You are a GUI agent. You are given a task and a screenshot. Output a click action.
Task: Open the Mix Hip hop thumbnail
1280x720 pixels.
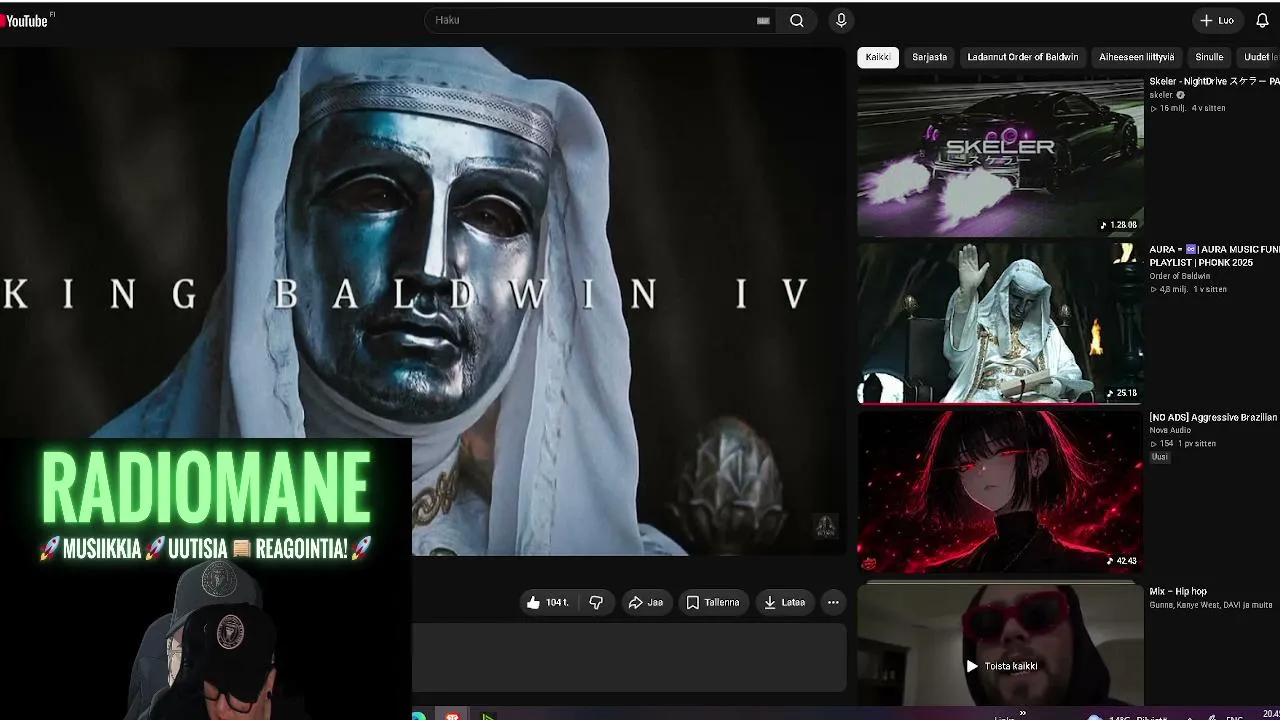tap(1000, 645)
